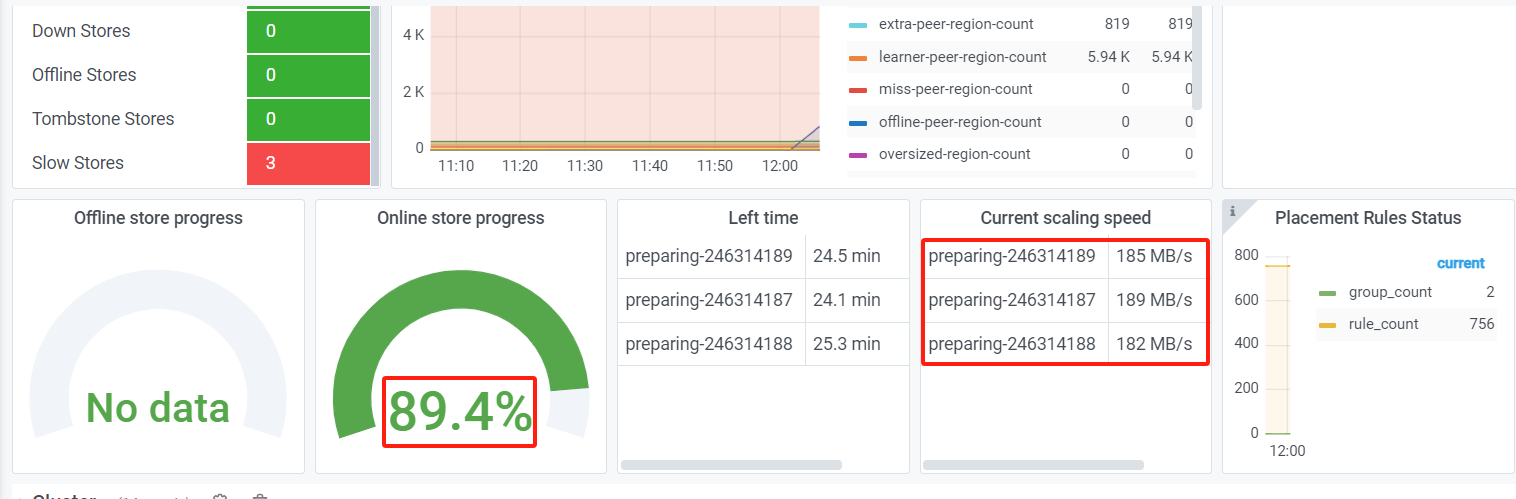
Task: Click the rule_count current value 756
Action: point(1482,324)
